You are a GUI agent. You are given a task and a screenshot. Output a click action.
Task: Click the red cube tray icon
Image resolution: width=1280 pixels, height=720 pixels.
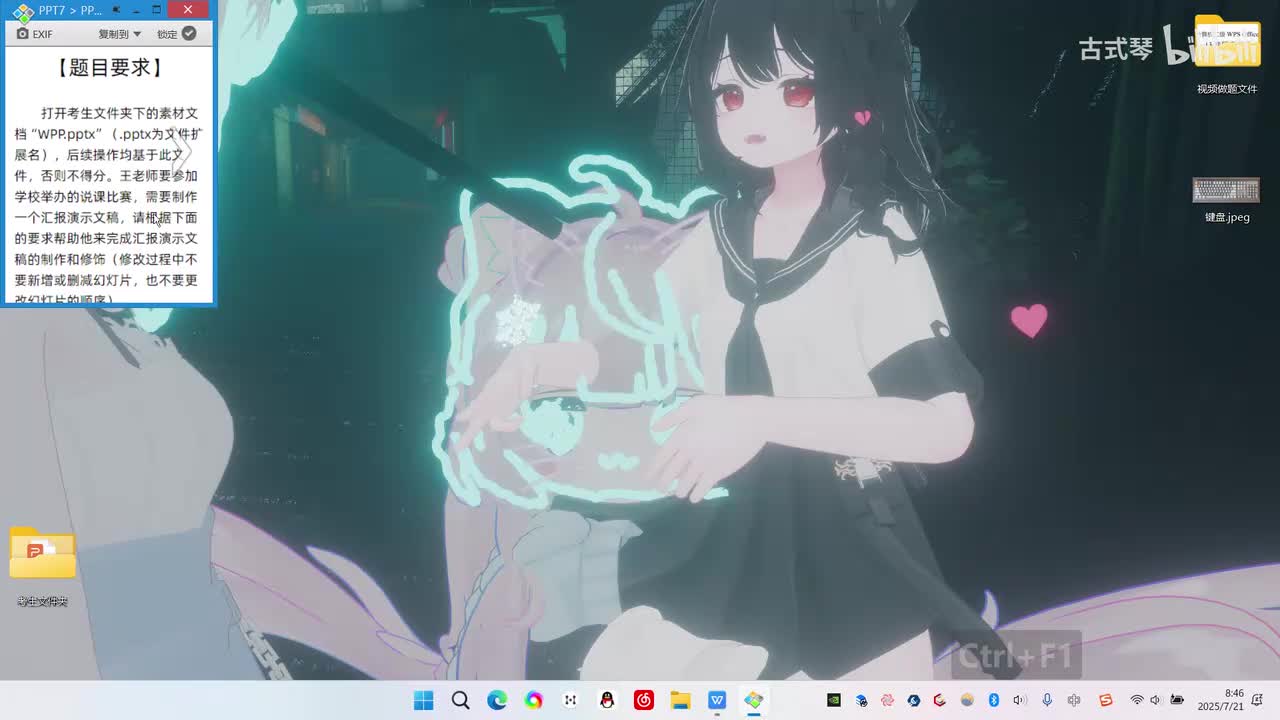[940, 700]
